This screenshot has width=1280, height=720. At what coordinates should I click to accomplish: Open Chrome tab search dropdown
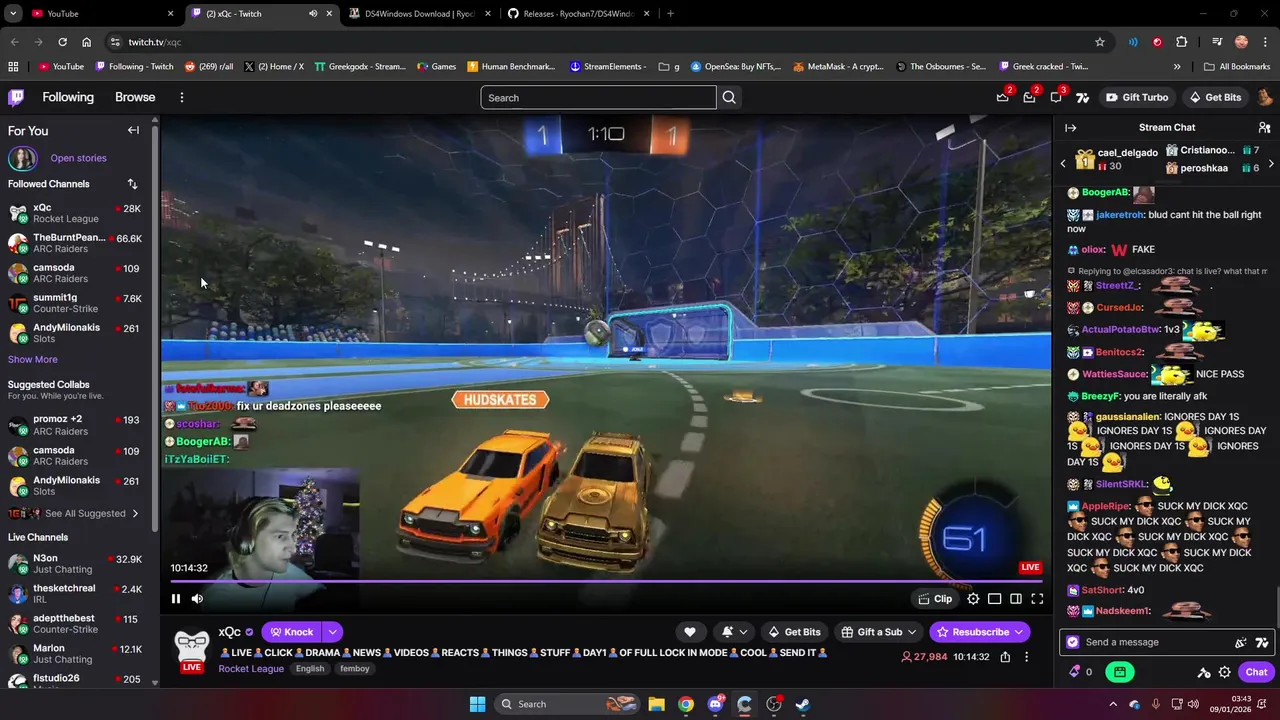pos(13,14)
